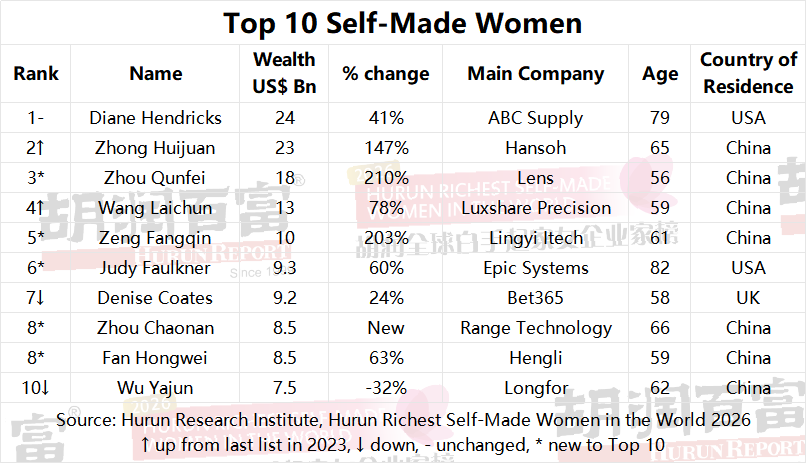Viewport: 806px width, 463px height.
Task: Select the Wealth US$ Bn header
Action: tap(285, 73)
